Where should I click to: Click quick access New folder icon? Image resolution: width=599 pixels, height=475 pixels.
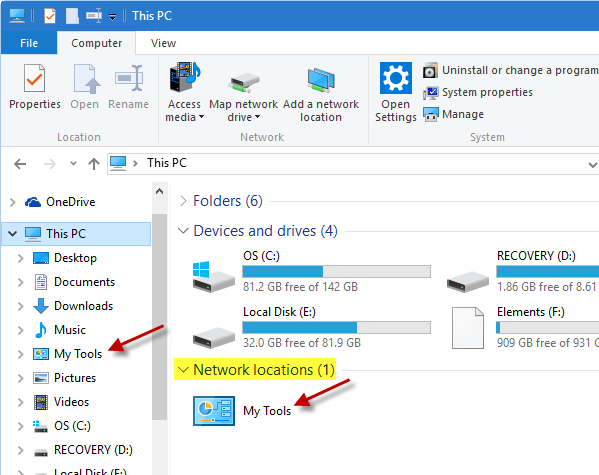point(72,16)
